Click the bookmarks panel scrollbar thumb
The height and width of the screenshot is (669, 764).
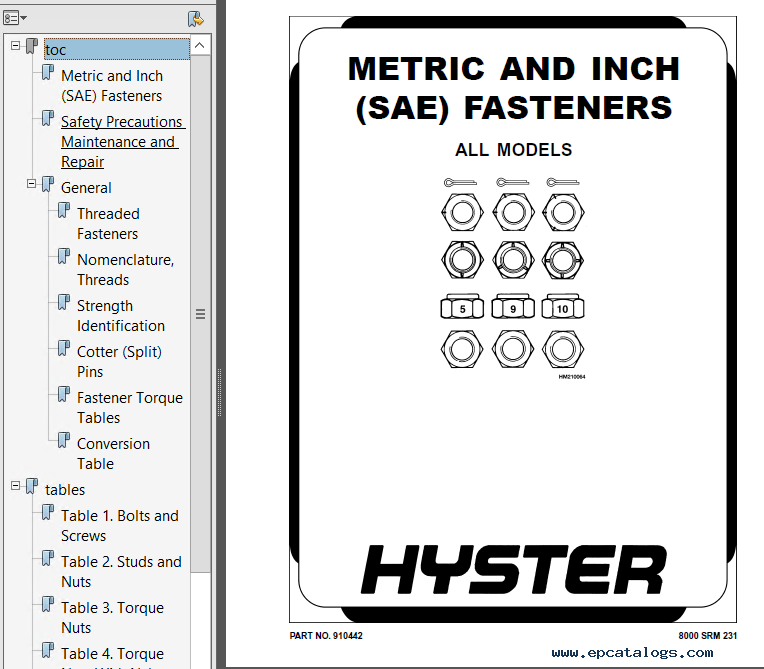click(200, 314)
